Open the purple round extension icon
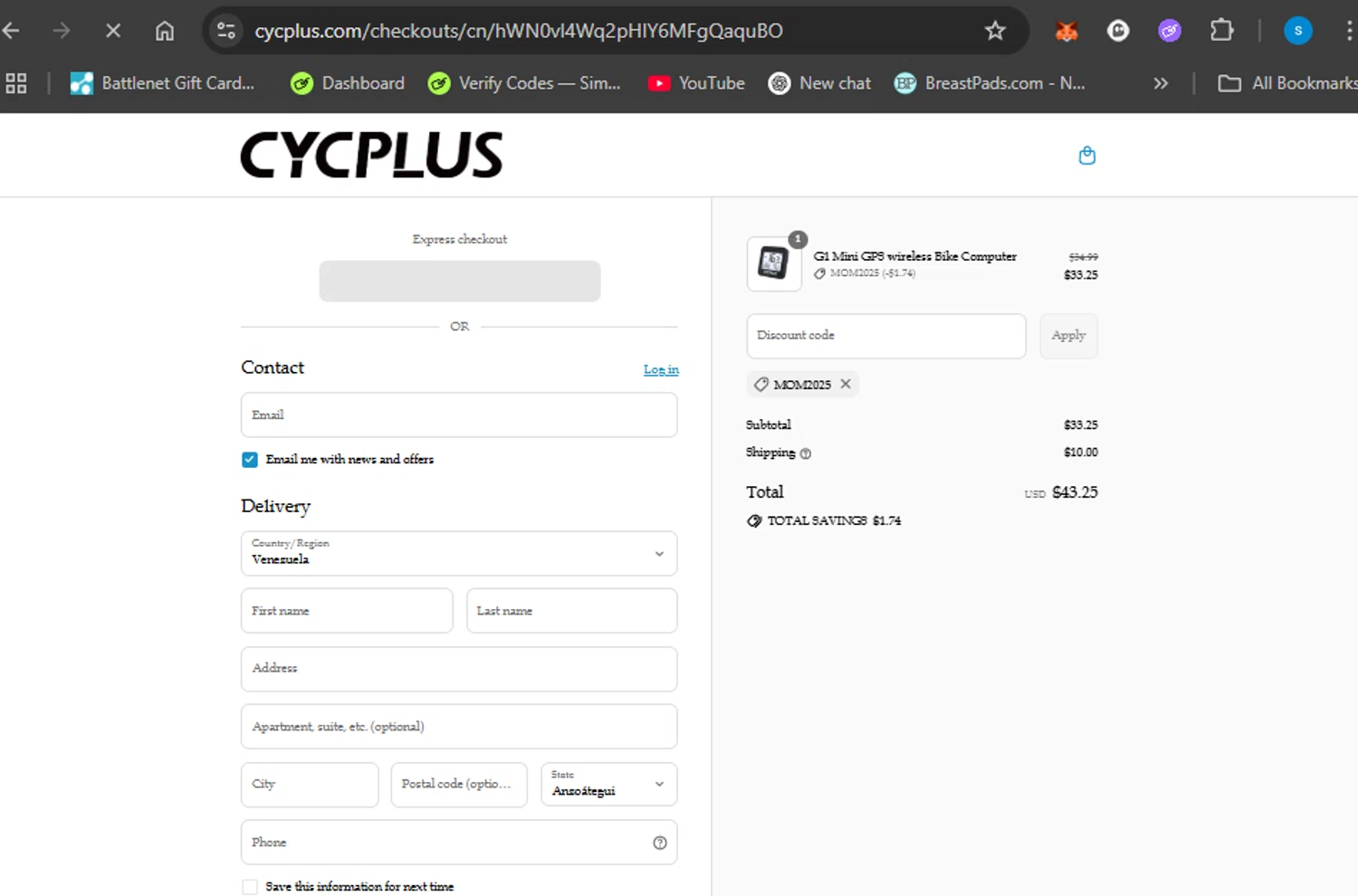The height and width of the screenshot is (896, 1358). click(1170, 31)
